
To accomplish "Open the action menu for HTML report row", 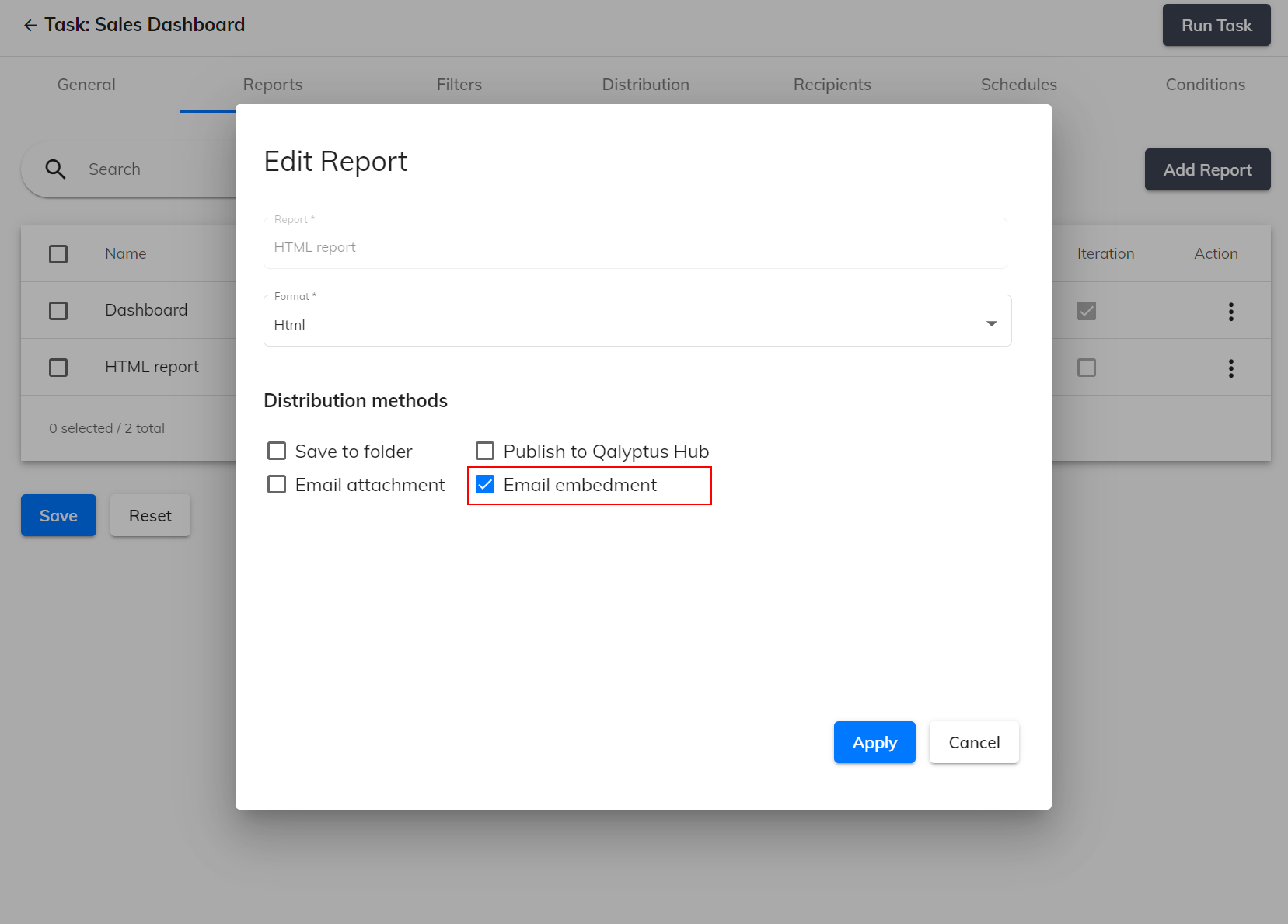I will point(1231,369).
